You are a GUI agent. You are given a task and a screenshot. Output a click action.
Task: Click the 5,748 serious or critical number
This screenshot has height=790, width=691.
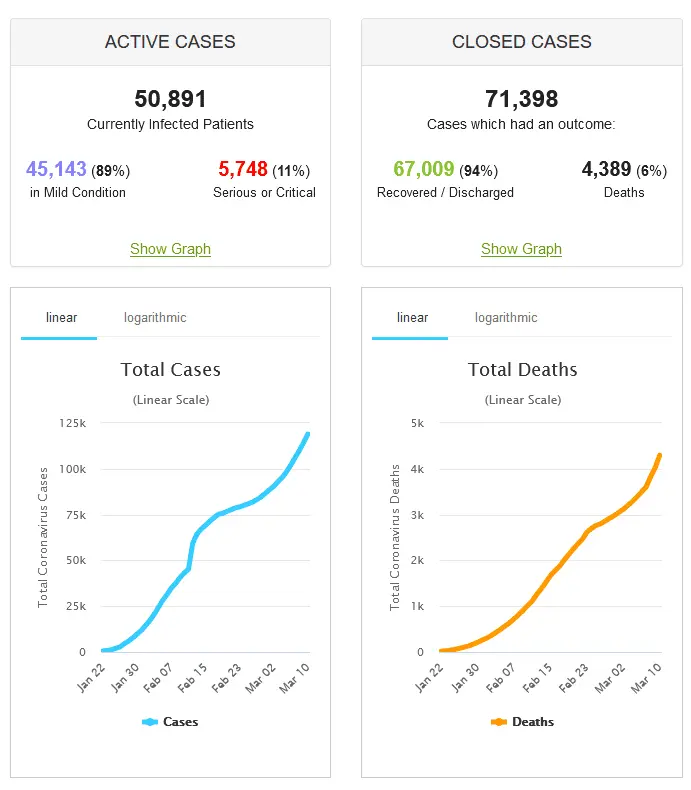[x=242, y=170]
